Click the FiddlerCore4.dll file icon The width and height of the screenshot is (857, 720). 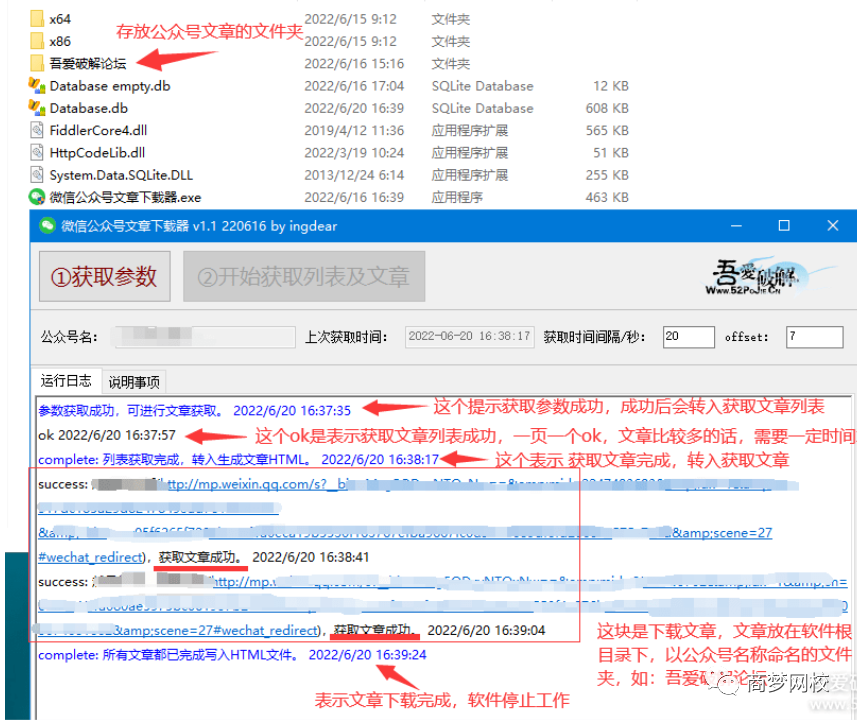[37, 130]
